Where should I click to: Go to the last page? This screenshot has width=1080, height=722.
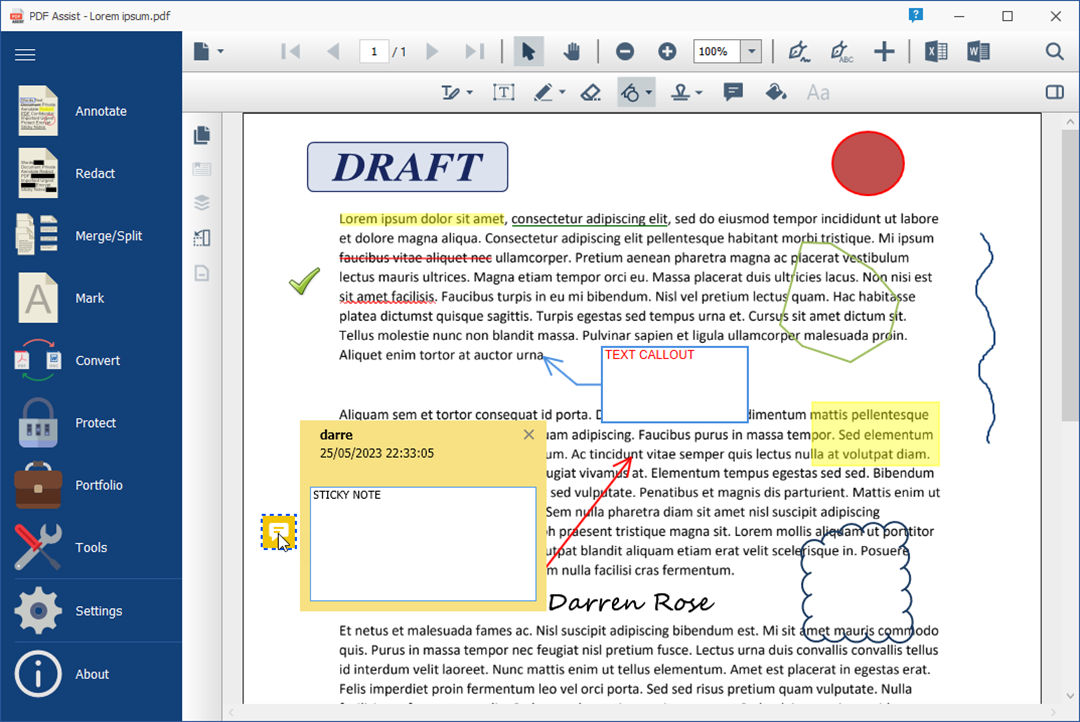(x=474, y=51)
